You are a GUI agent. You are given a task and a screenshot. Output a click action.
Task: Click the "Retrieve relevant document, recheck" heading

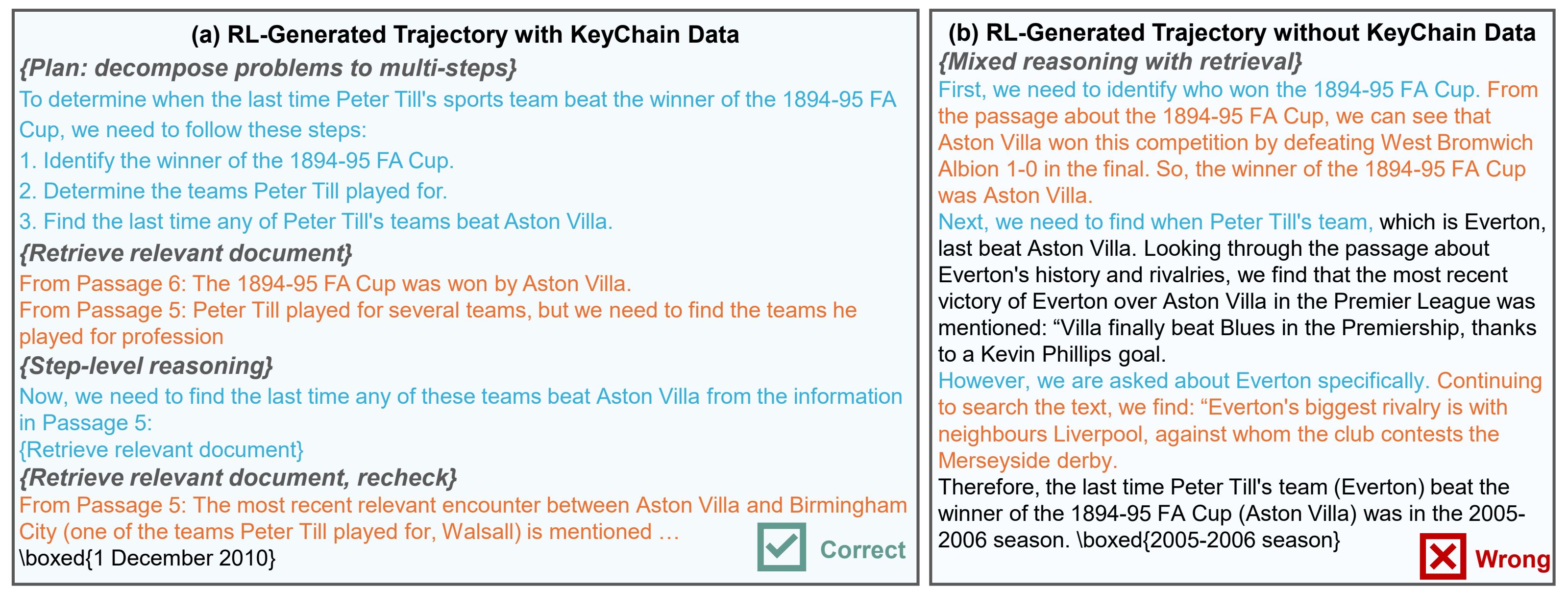238,478
